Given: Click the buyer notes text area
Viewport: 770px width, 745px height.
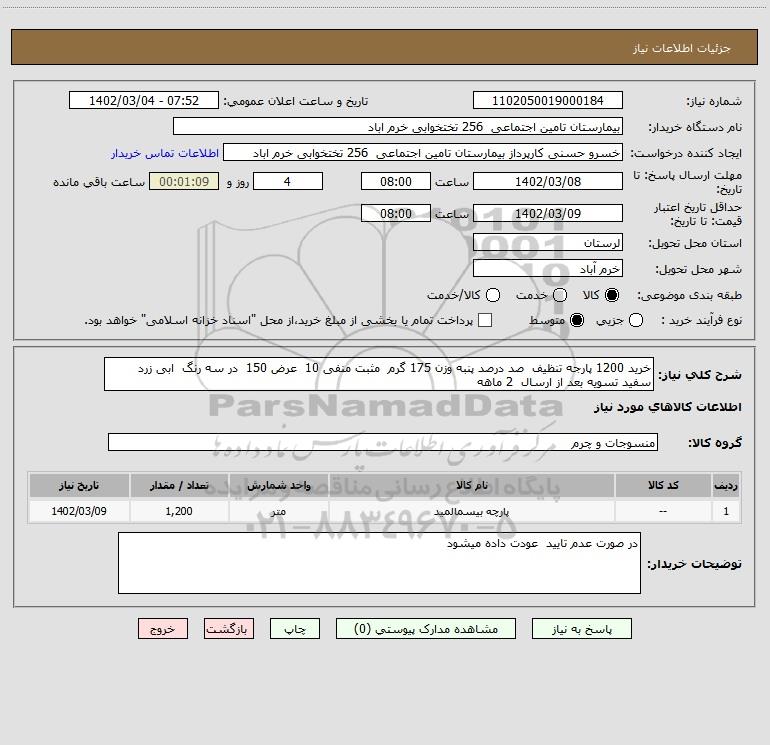Looking at the screenshot, I should pos(379,563).
